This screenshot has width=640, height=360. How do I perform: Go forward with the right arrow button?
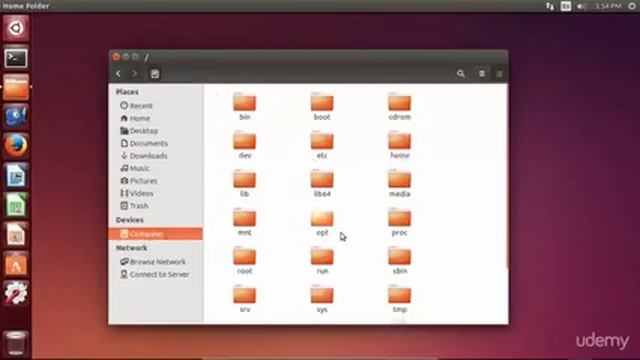(134, 74)
